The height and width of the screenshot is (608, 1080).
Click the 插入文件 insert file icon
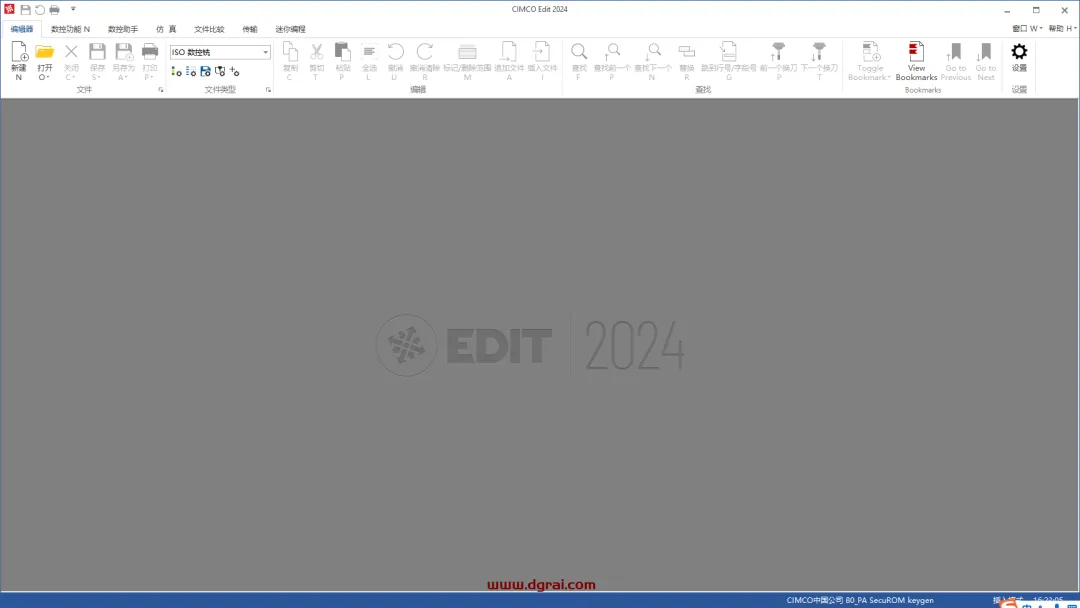(x=542, y=52)
